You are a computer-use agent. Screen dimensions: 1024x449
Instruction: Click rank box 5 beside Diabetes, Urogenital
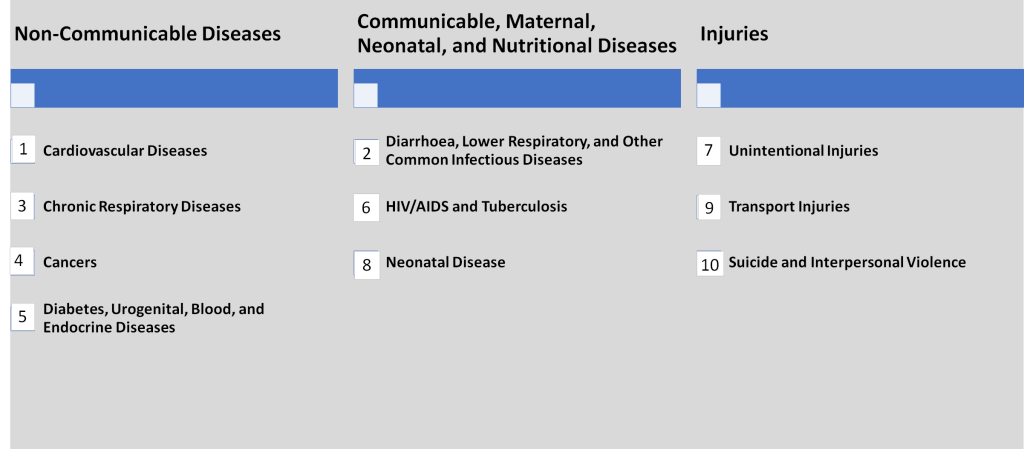(x=23, y=317)
